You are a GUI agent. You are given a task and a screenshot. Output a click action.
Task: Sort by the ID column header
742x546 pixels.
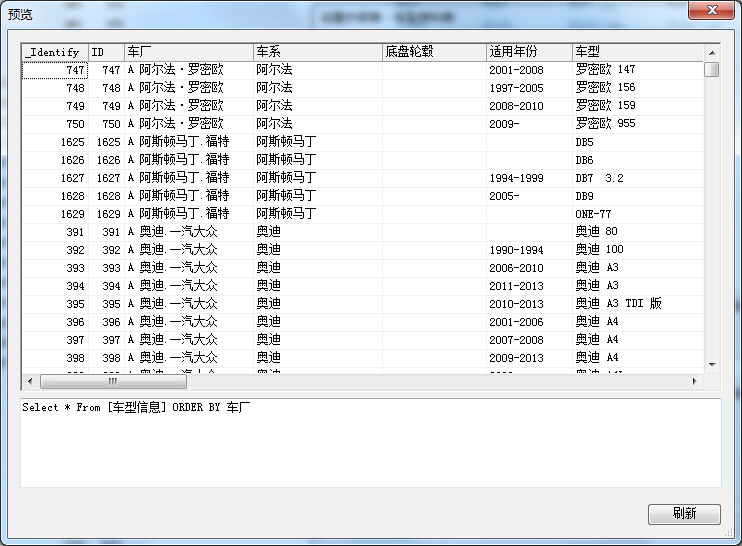(106, 52)
